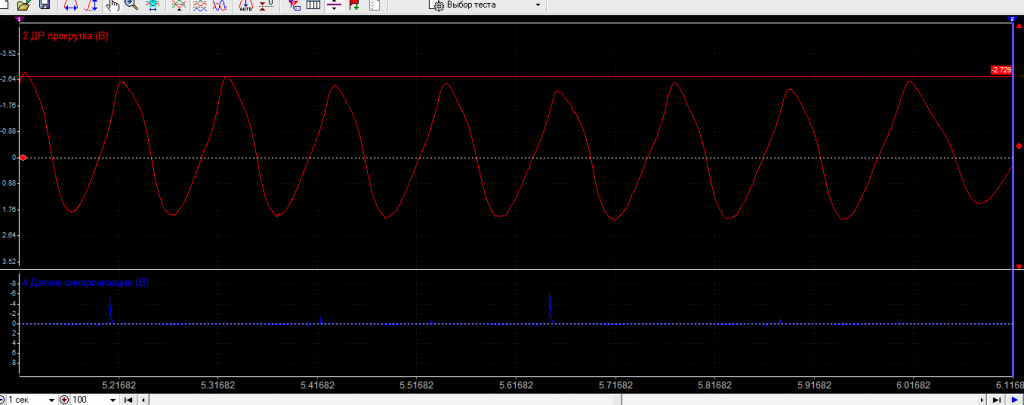
Task: Open the notes page icon
Action: (x=375, y=5)
